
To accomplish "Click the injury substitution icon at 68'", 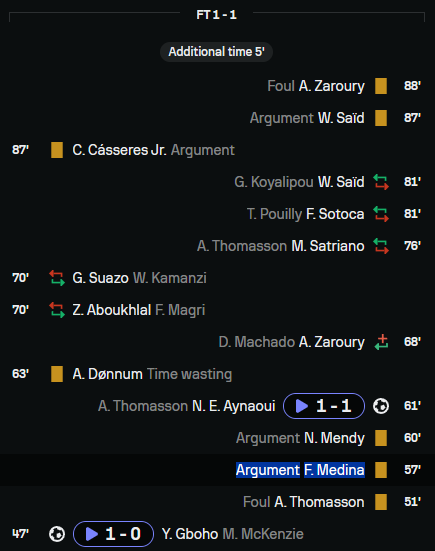I will click(381, 342).
